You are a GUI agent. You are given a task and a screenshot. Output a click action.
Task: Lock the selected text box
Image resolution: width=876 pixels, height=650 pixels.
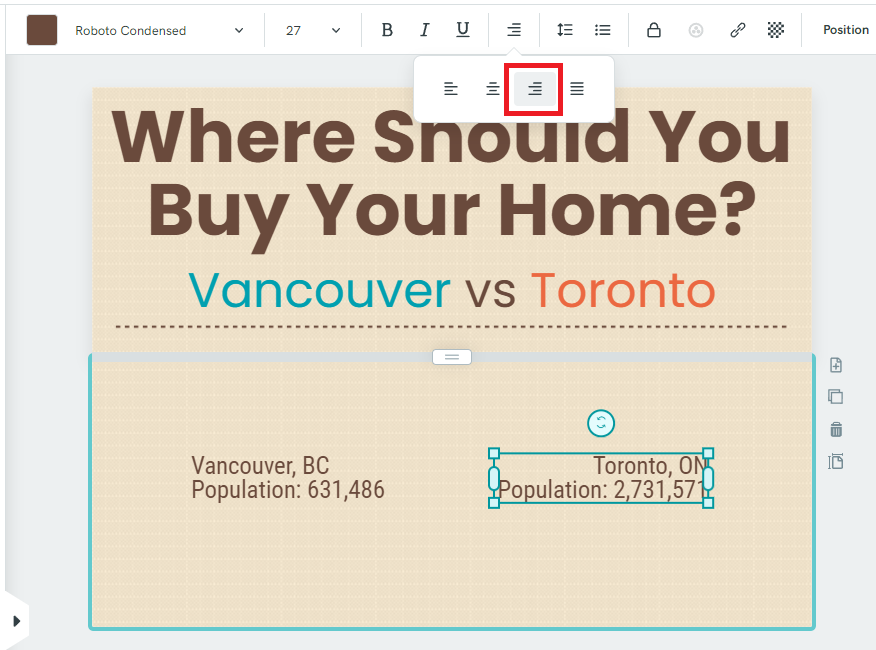point(654,29)
